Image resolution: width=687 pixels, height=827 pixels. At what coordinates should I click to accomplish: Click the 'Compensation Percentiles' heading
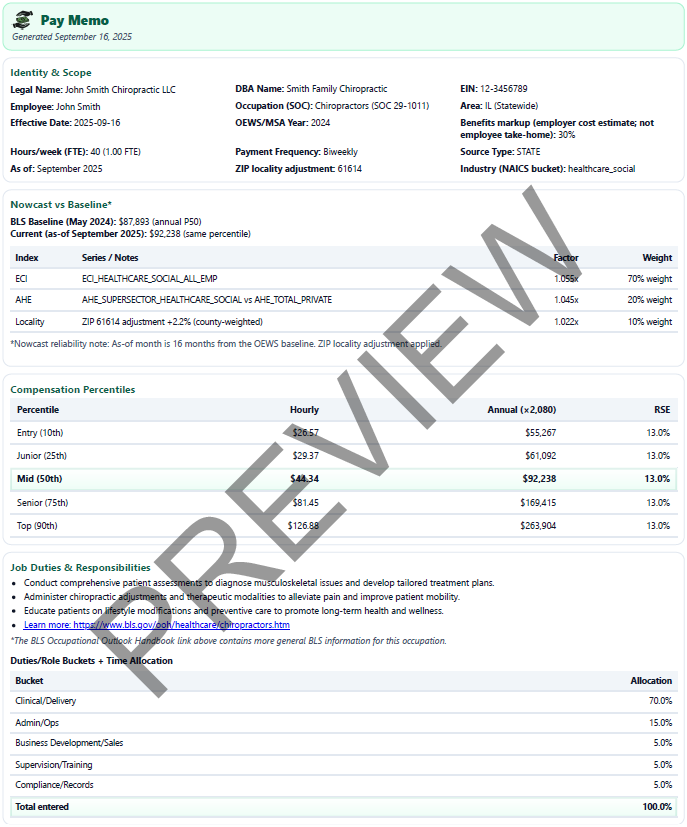73,390
